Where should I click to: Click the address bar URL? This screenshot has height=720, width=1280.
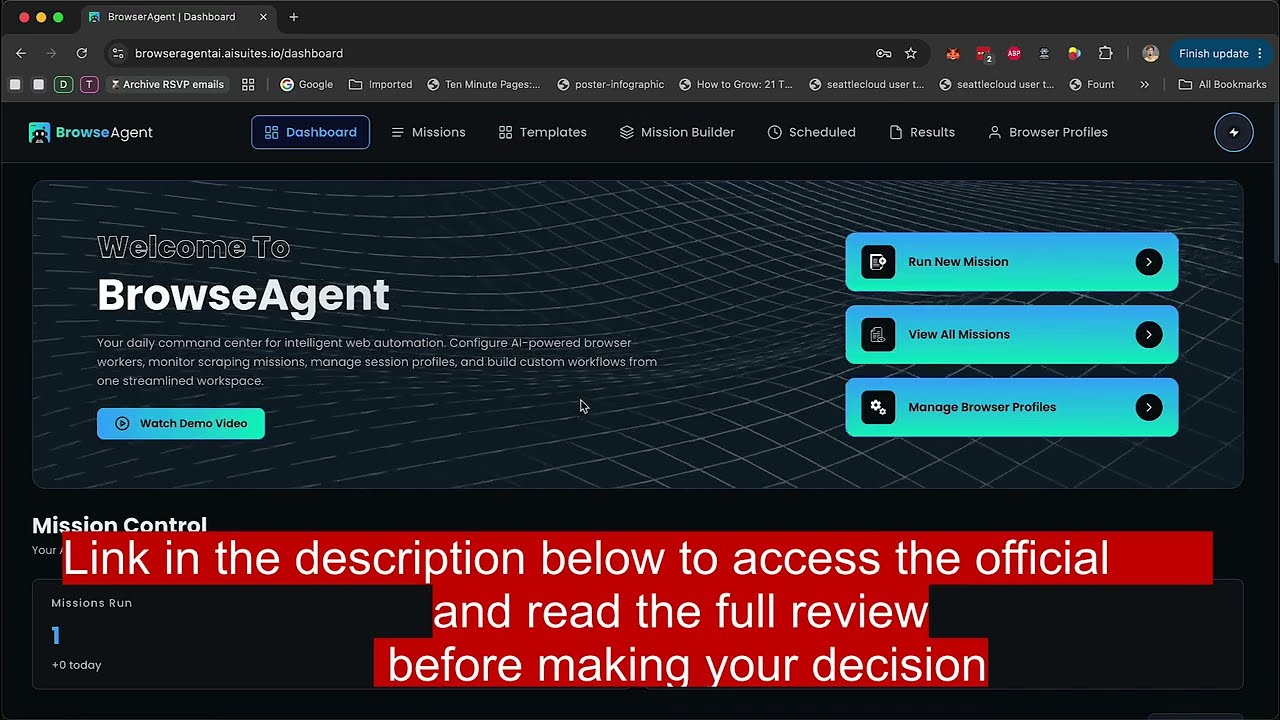239,53
